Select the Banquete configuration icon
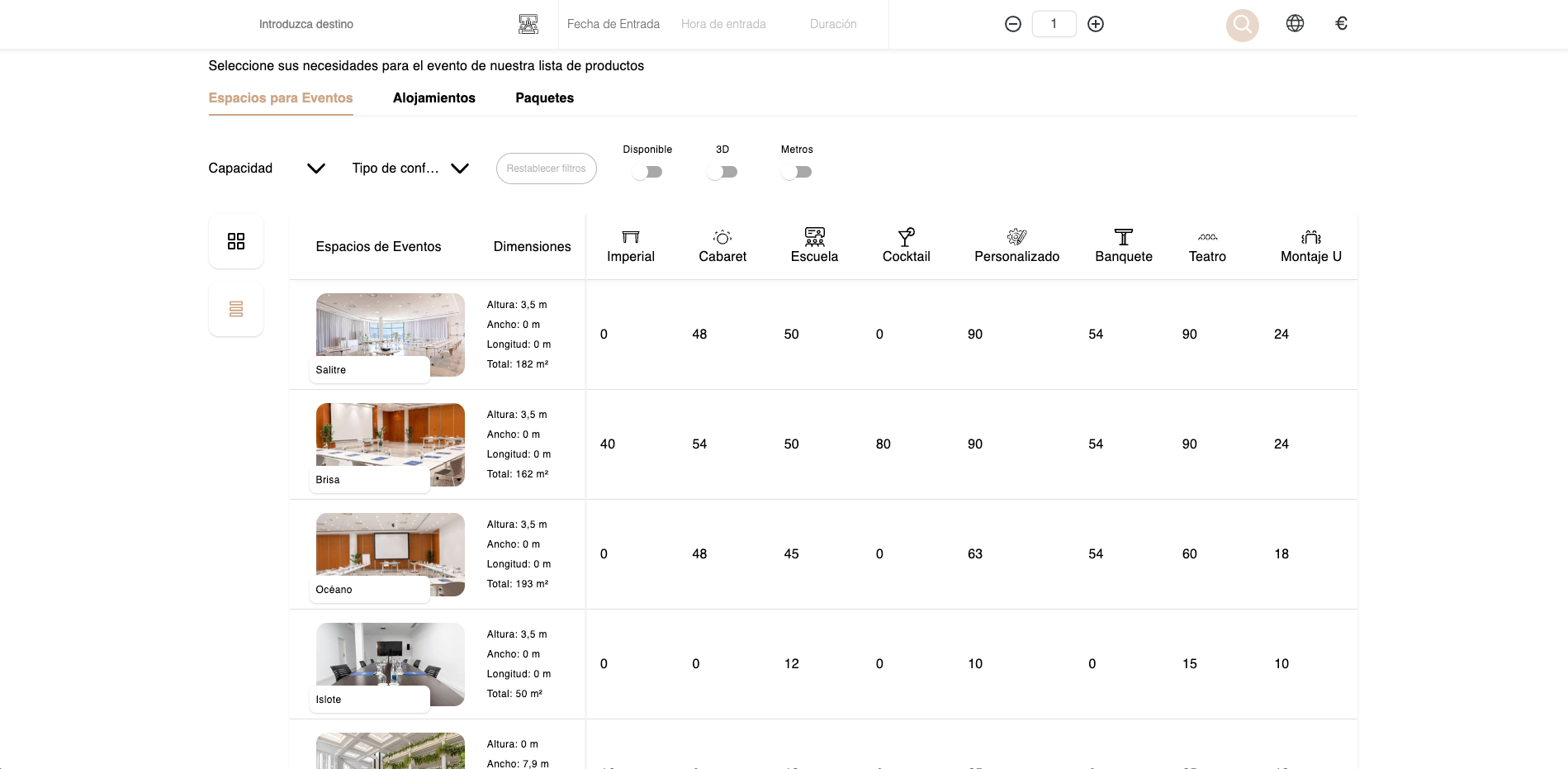 1123,237
